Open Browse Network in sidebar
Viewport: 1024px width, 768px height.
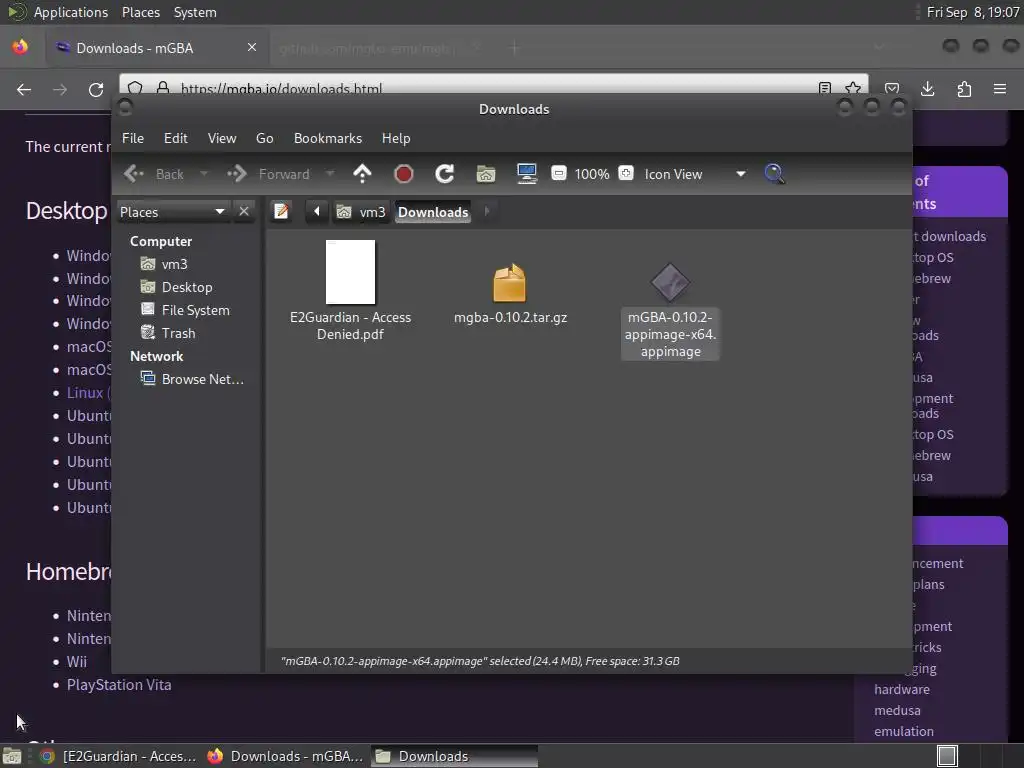[x=193, y=379]
